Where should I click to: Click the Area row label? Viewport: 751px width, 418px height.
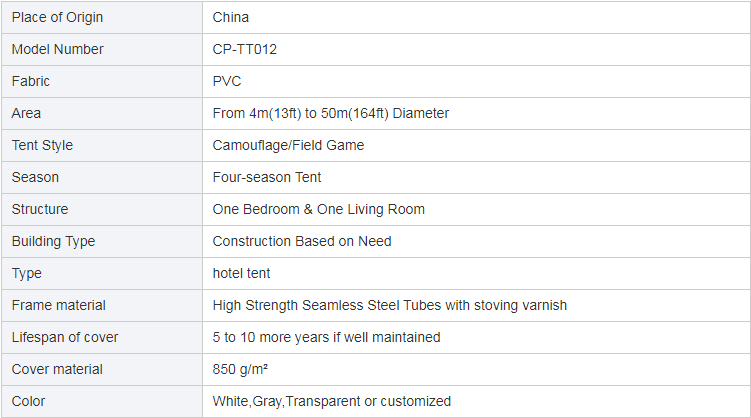coord(26,113)
